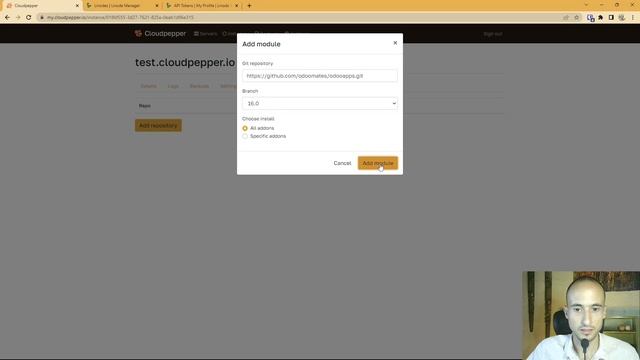640x360 pixels.
Task: Open the Branch 16.0 dropdown
Action: (x=320, y=103)
